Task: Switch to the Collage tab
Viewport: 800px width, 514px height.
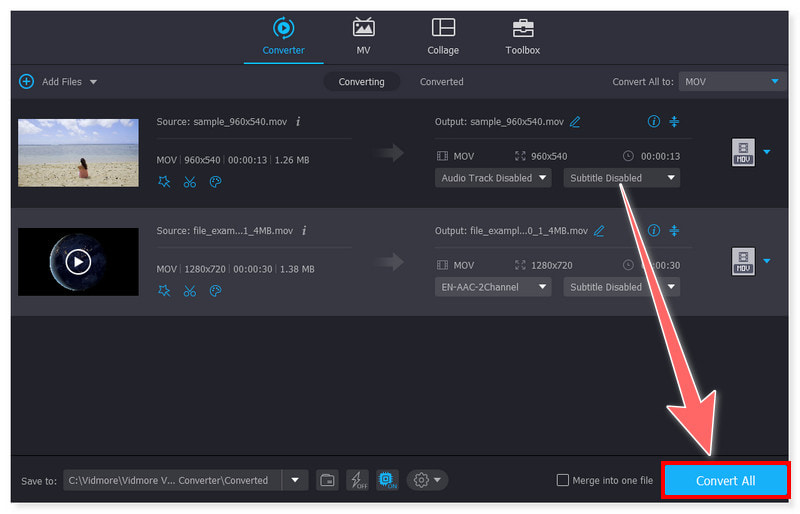Action: point(443,36)
